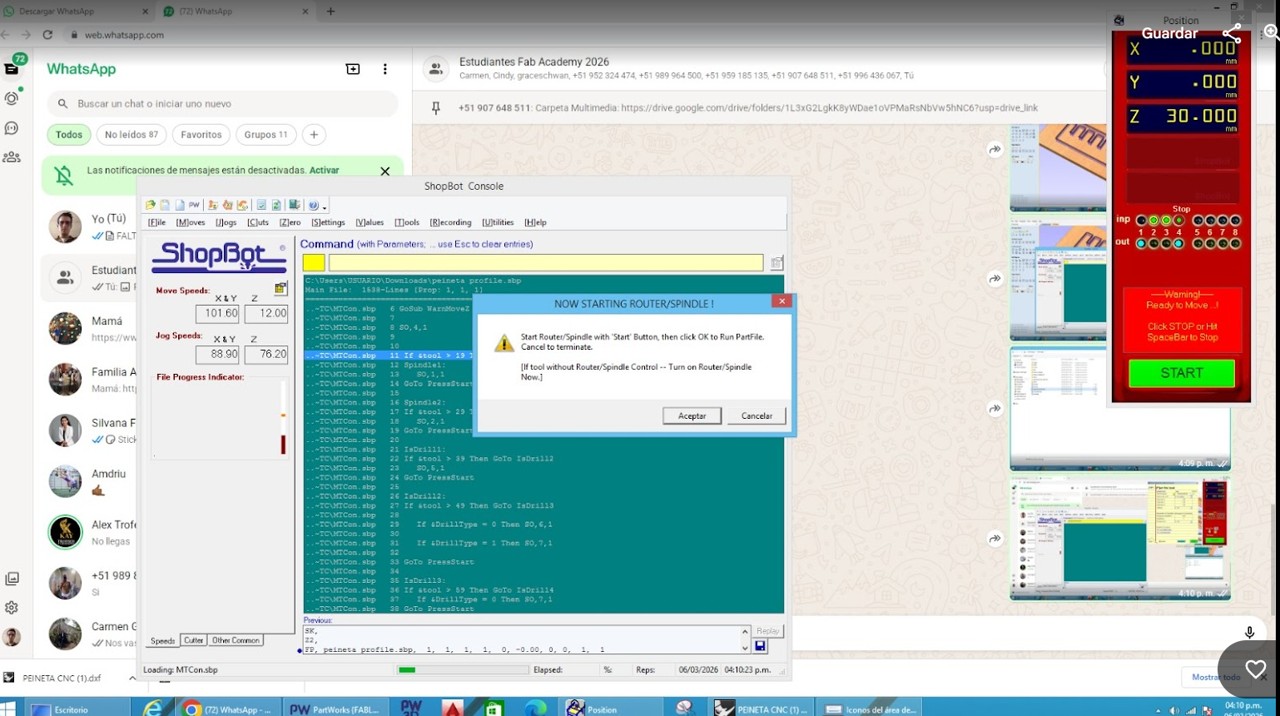The width and height of the screenshot is (1280, 716).
Task: Open the [J]ogs menu in ShopBot
Action: [226, 222]
